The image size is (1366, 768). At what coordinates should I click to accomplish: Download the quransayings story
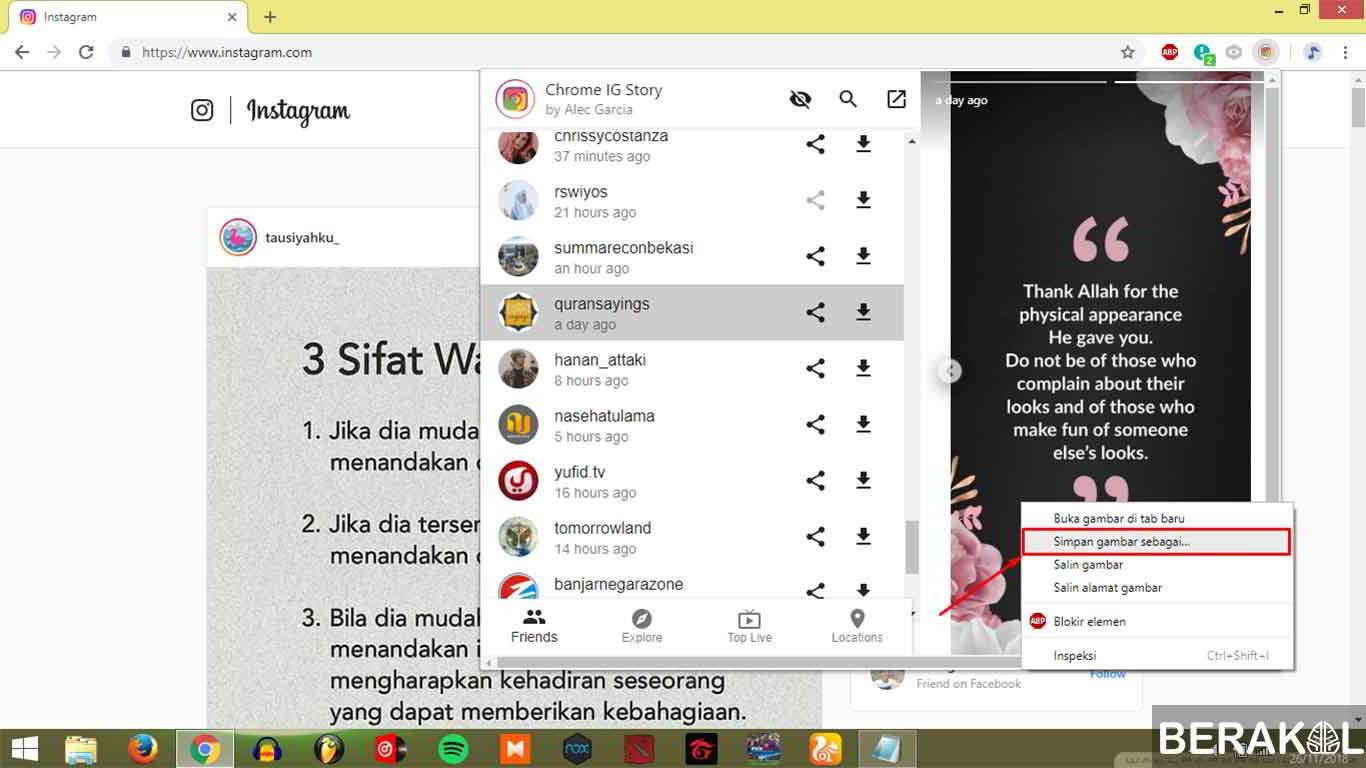point(863,313)
